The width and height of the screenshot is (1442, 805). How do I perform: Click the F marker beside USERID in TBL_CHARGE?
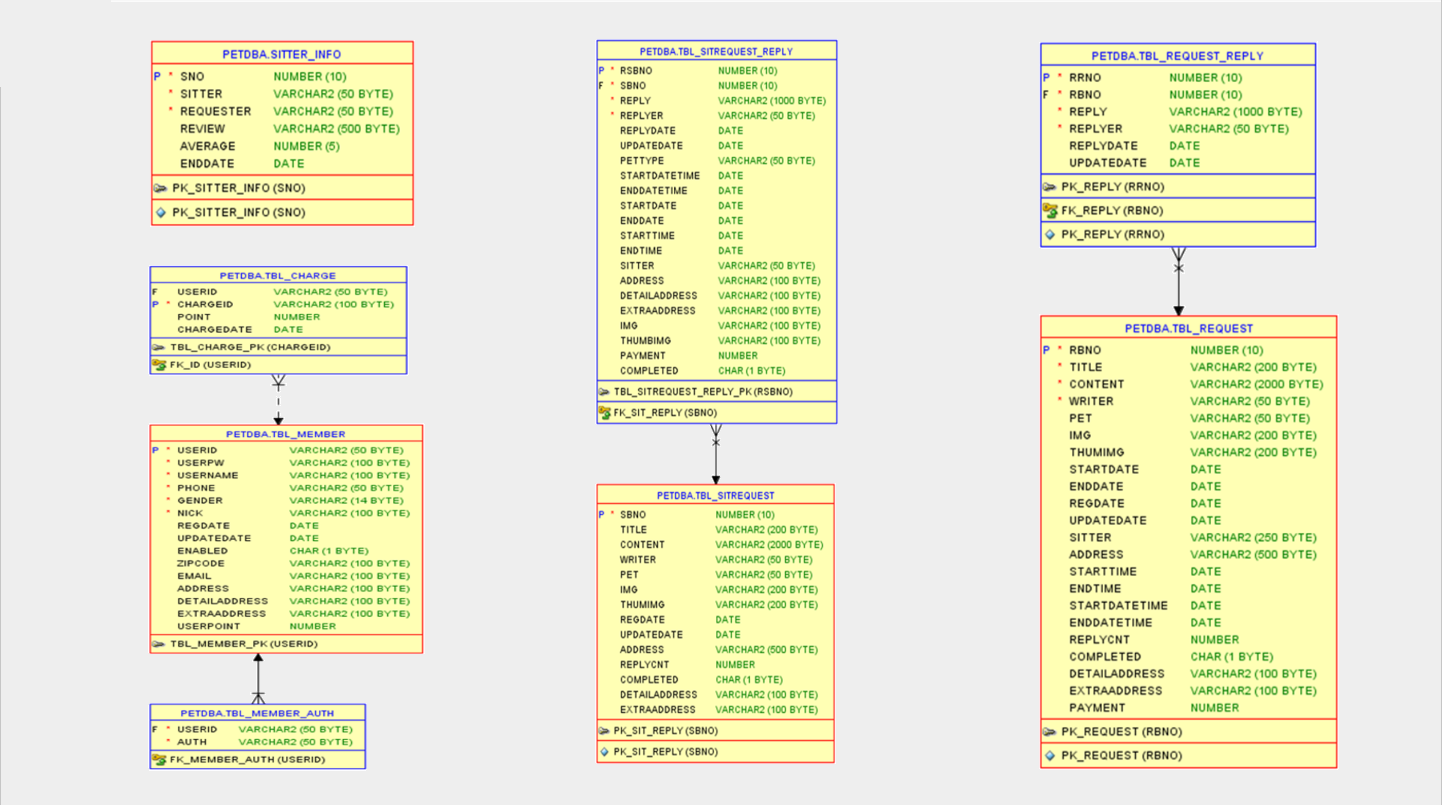tap(153, 291)
